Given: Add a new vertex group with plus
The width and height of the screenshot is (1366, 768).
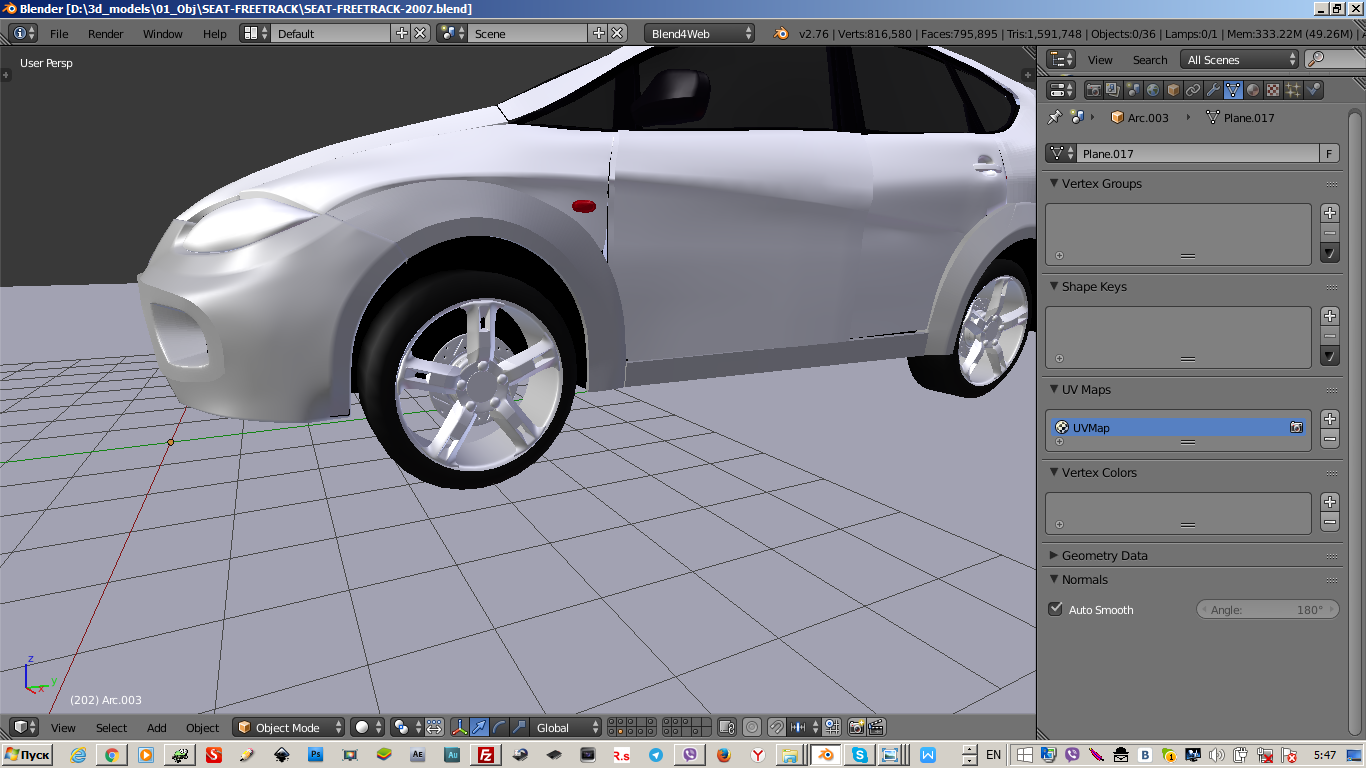Looking at the screenshot, I should (1329, 213).
